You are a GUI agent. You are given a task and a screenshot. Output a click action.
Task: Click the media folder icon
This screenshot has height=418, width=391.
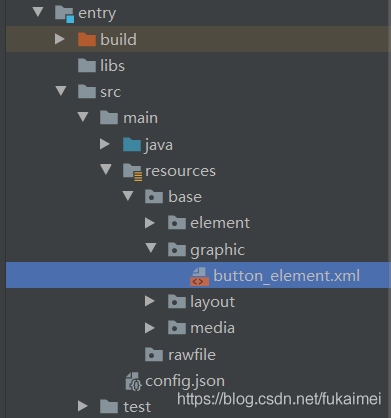tap(177, 328)
